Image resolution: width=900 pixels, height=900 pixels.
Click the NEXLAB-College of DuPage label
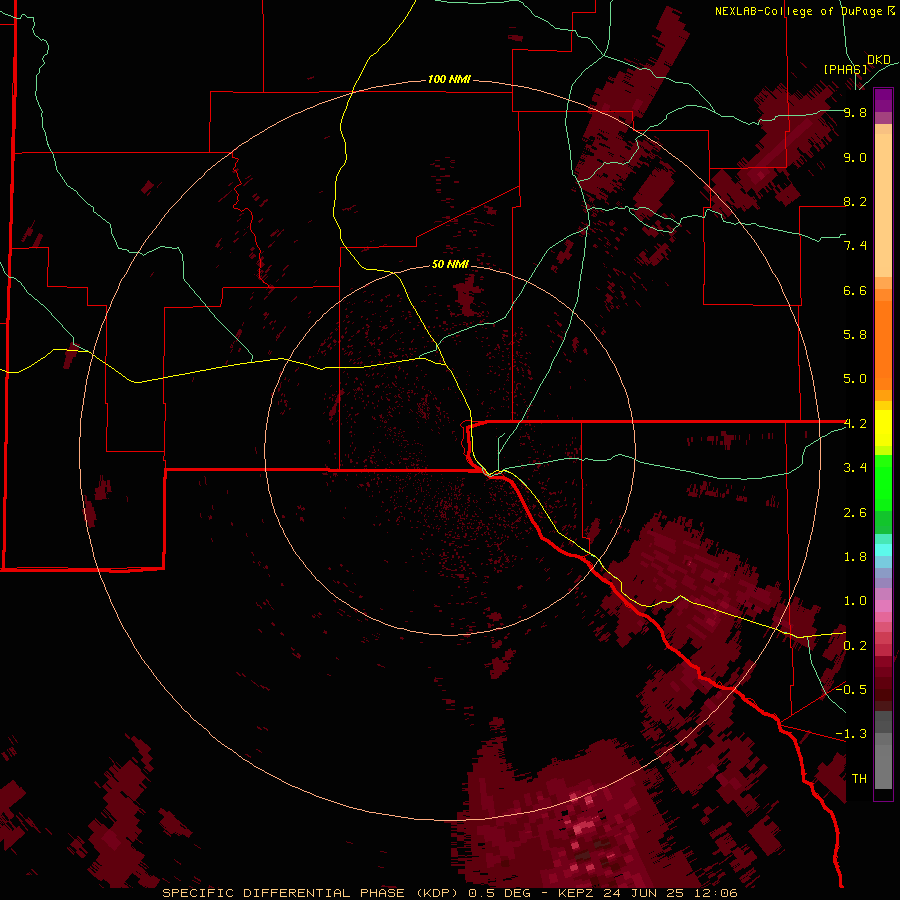805,11
